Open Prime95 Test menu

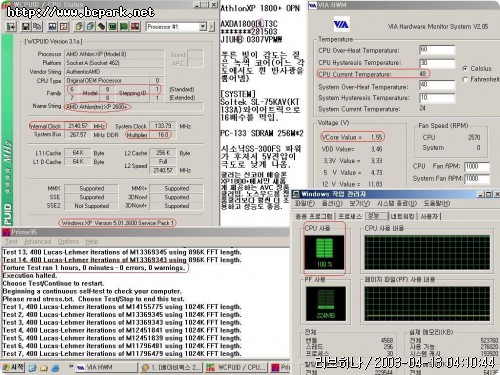(11, 241)
